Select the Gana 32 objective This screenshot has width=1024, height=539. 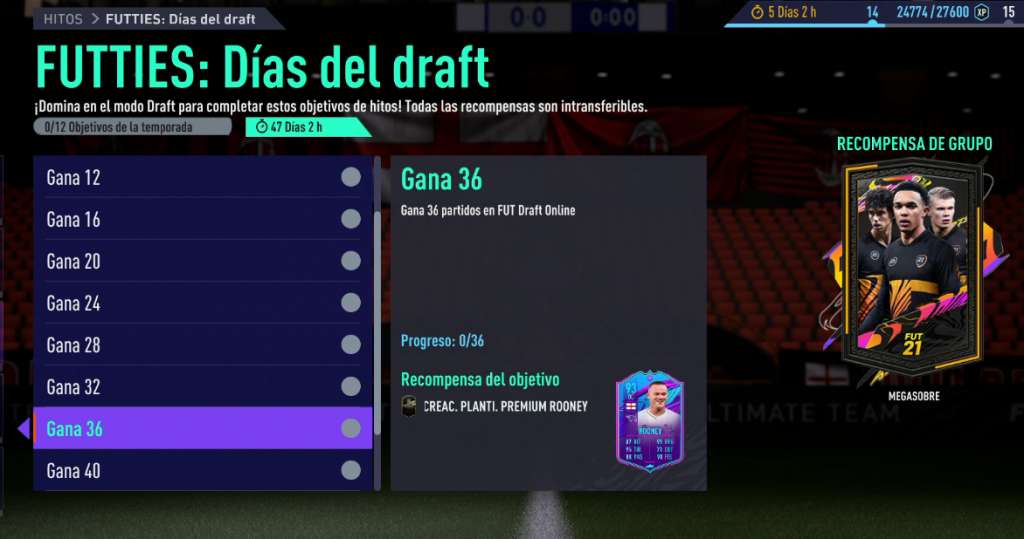coord(202,386)
